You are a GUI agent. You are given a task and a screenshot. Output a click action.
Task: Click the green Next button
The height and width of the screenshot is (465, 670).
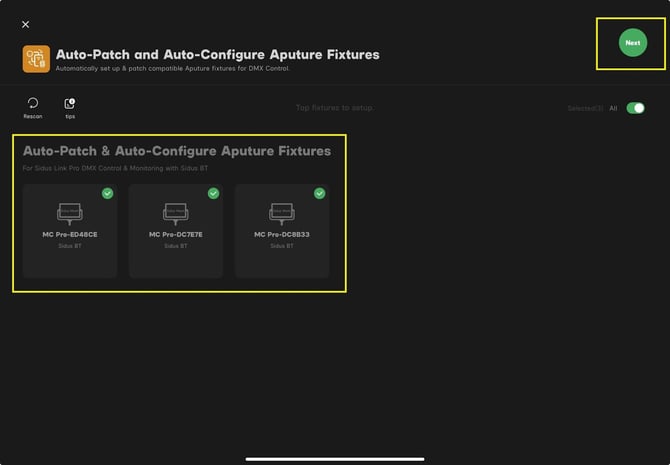coord(633,43)
